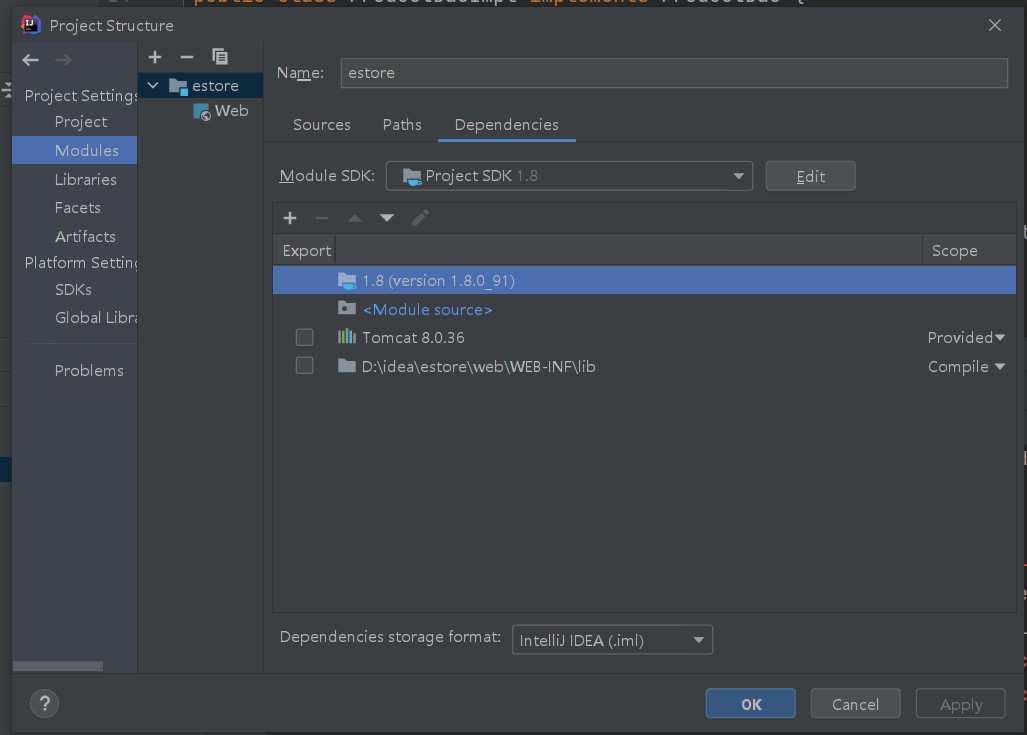Select the Tomcat 8.0.36 dependency row

644,337
